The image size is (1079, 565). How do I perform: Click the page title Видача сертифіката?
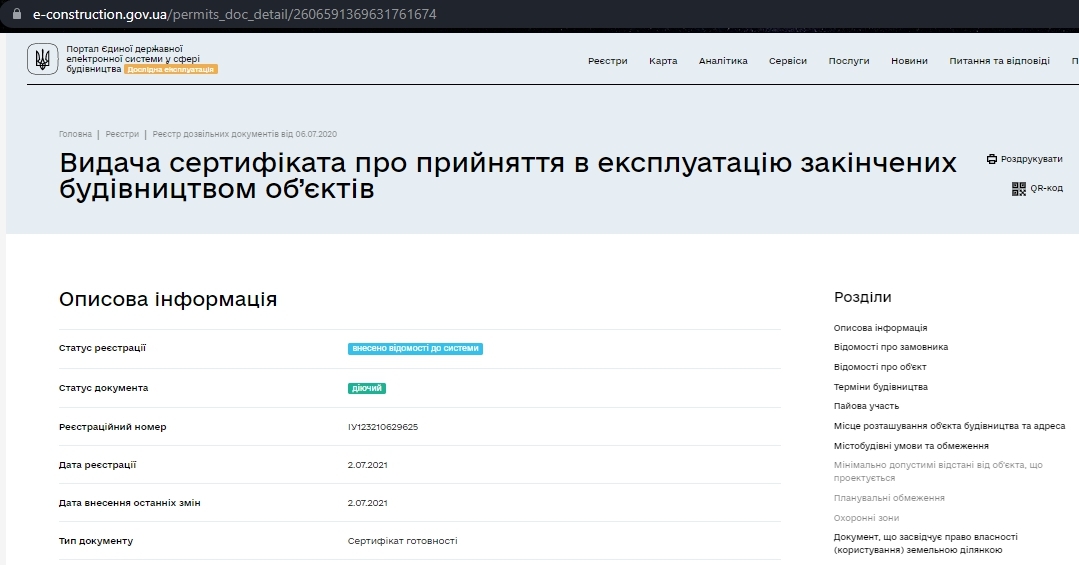508,175
